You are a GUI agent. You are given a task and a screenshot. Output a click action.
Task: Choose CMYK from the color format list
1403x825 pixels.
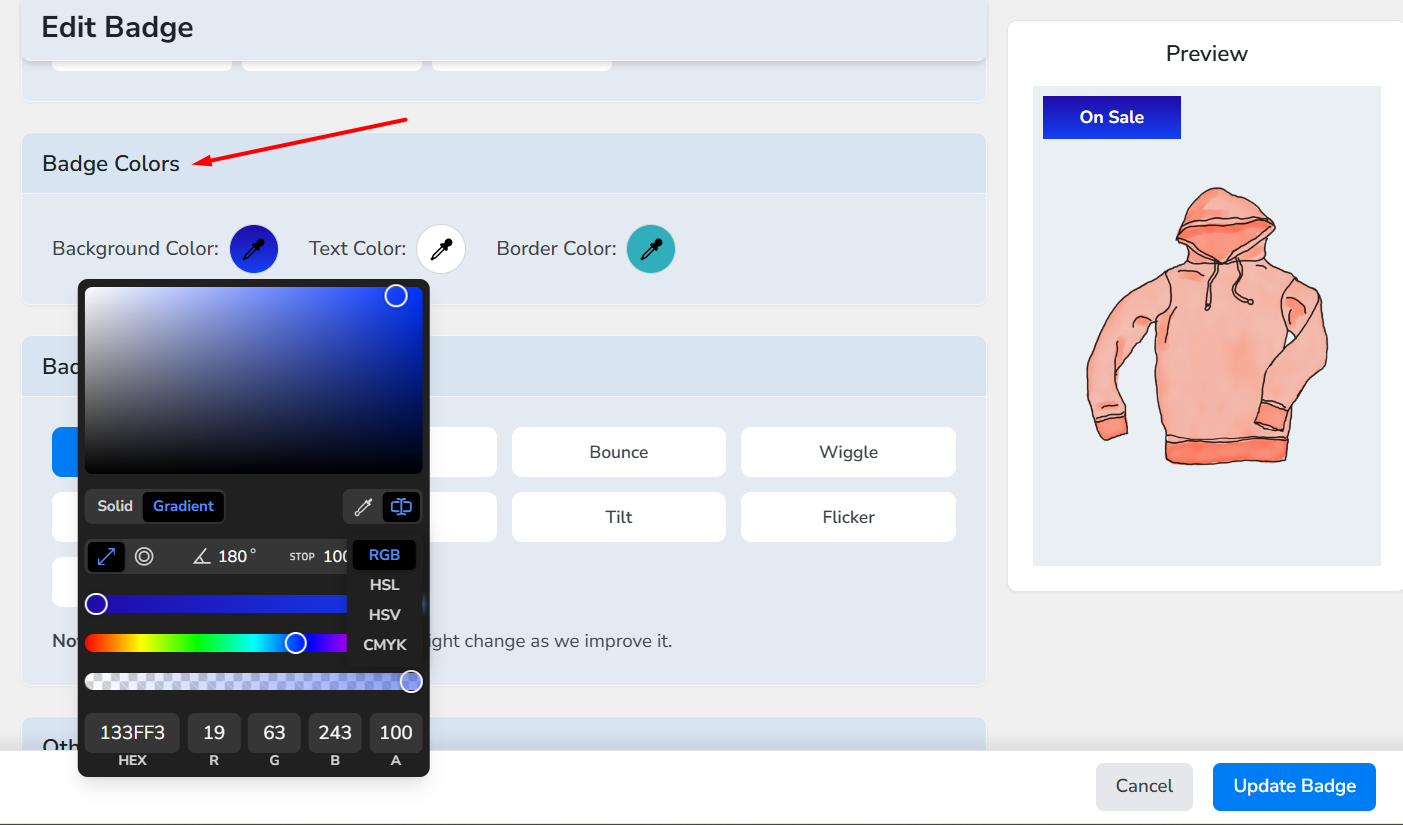click(x=384, y=645)
